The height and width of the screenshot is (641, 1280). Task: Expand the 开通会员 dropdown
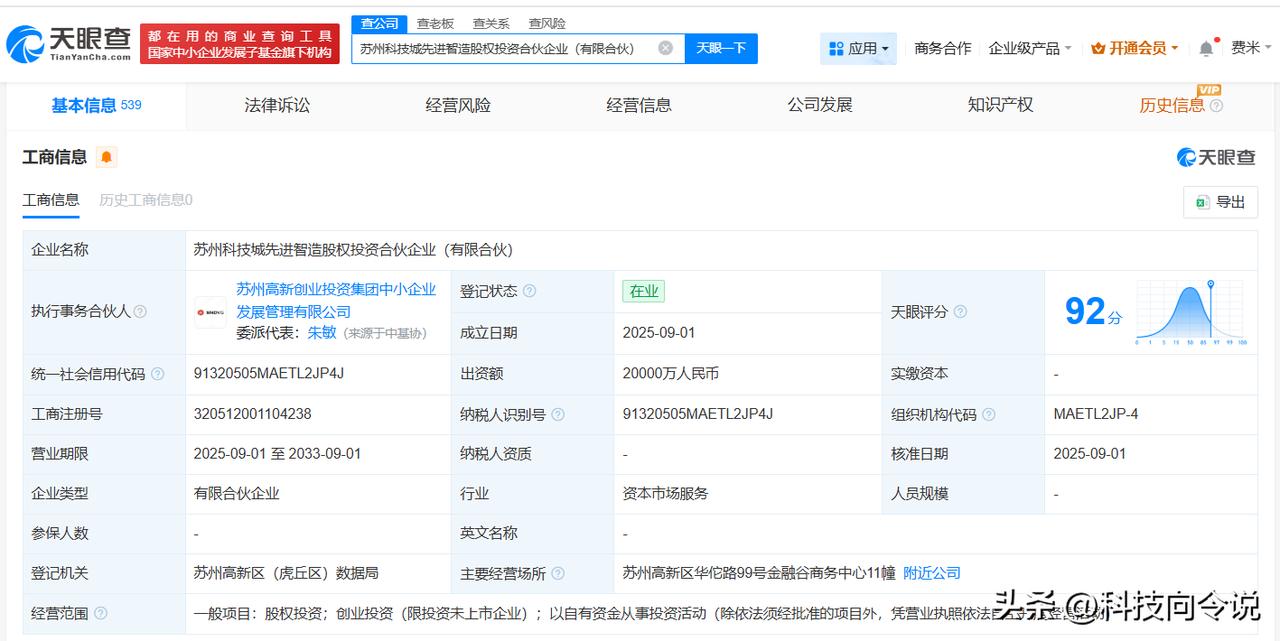pos(1135,48)
